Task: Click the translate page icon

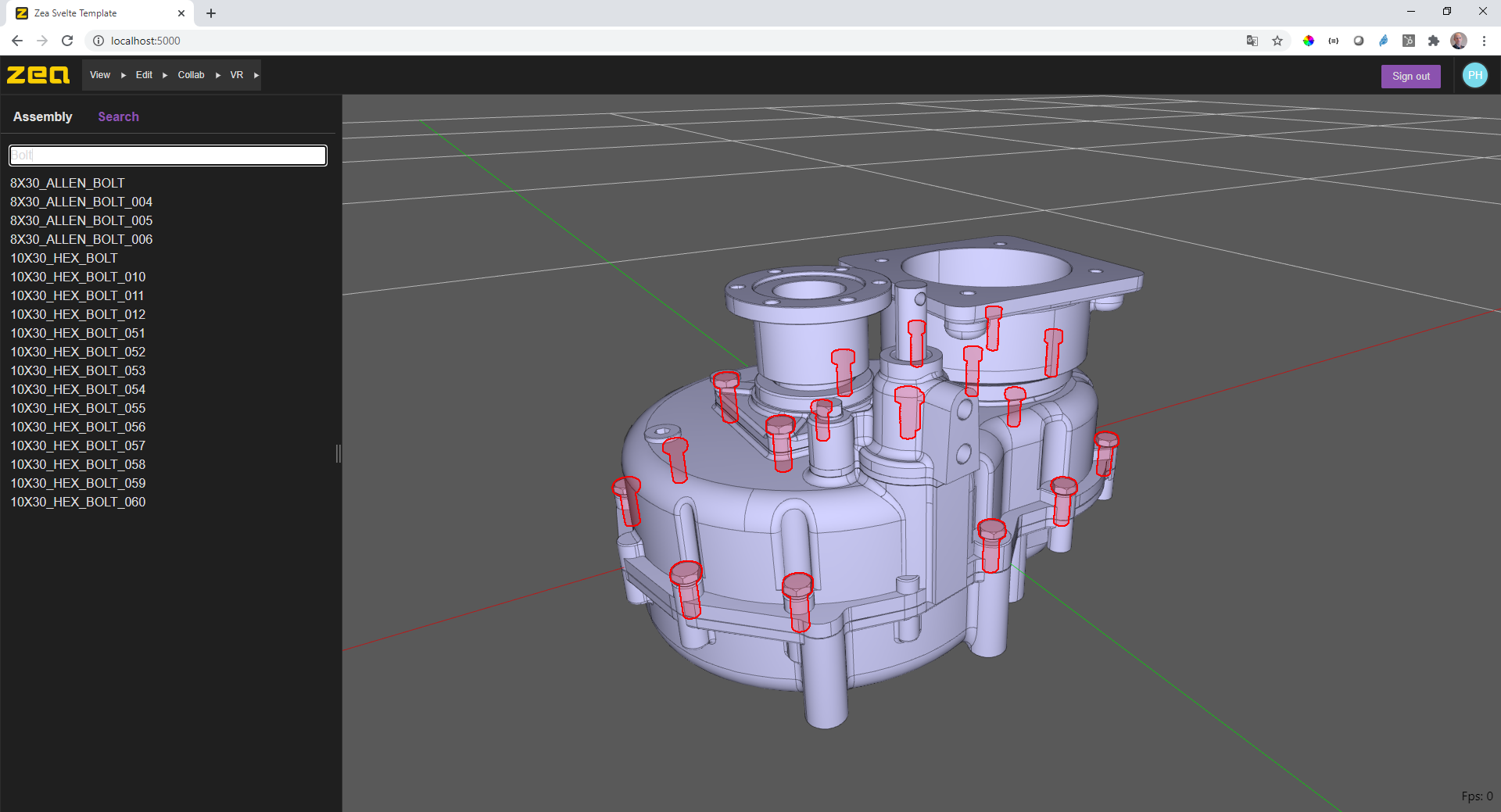Action: click(1252, 41)
